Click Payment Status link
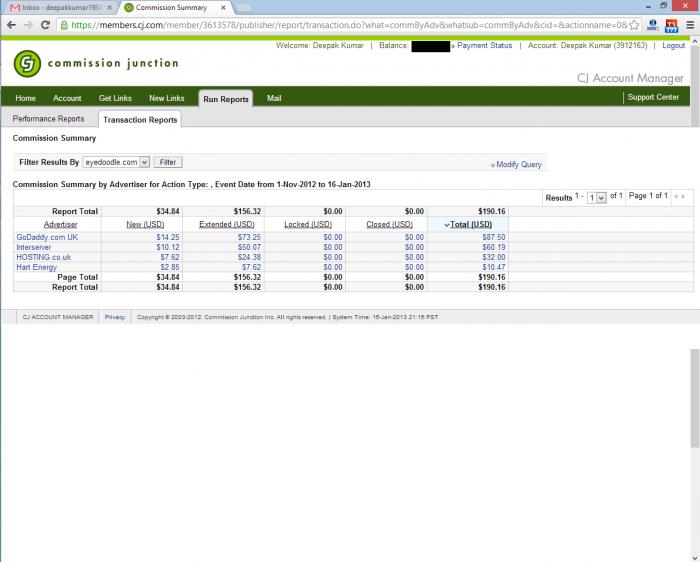 click(484, 46)
